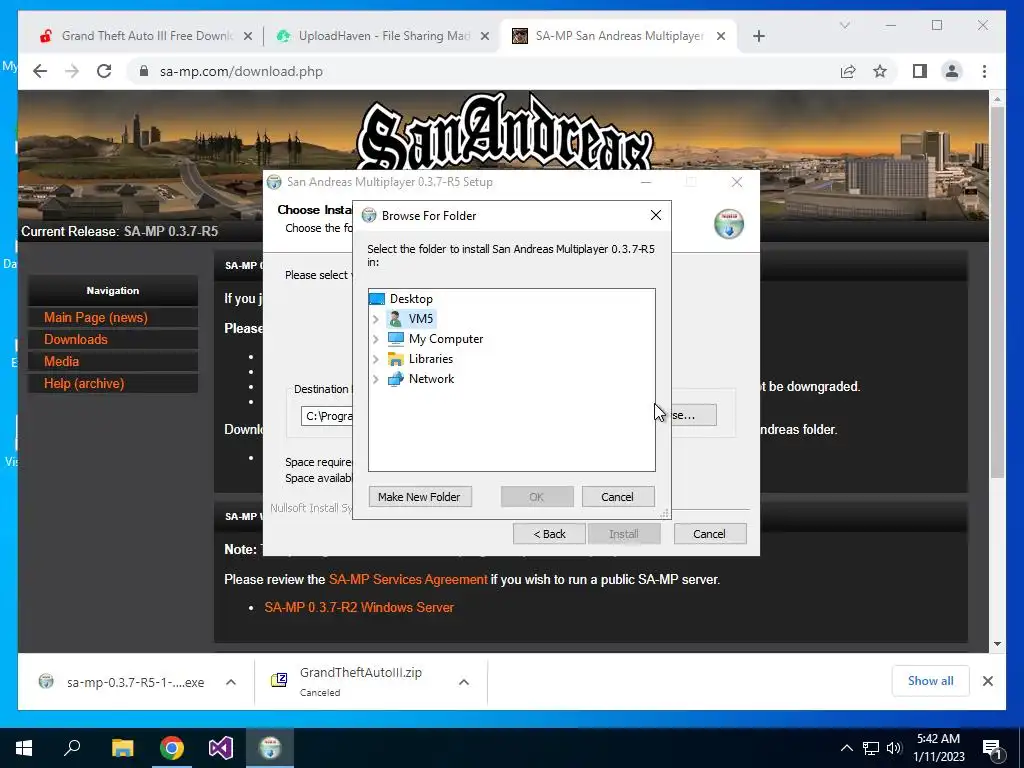1024x768 pixels.
Task: Open the notification center
Action: click(992, 748)
